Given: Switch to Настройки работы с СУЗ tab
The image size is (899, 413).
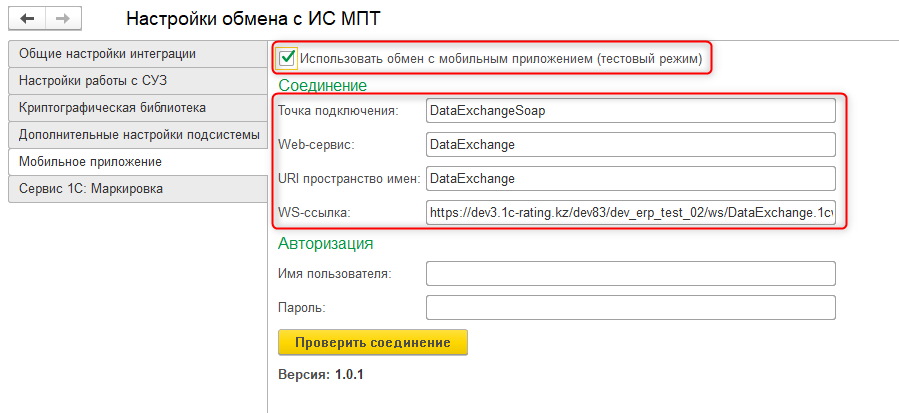Looking at the screenshot, I should pos(138,81).
